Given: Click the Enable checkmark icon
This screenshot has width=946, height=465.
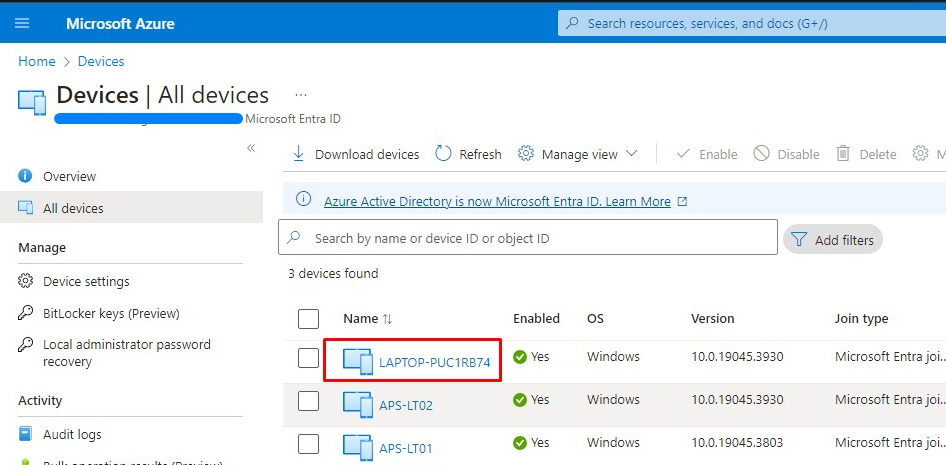Looking at the screenshot, I should pos(683,154).
